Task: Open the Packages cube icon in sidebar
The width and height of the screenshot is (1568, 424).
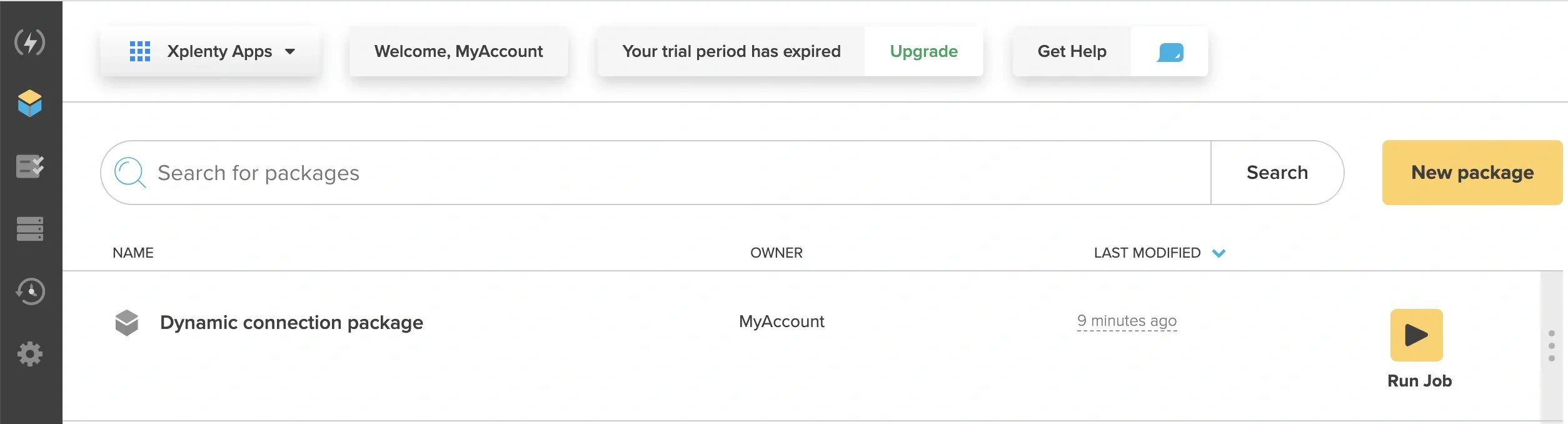Action: click(x=30, y=103)
